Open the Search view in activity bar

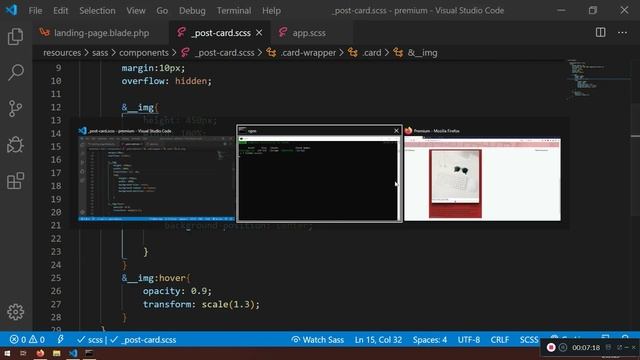coord(16,72)
